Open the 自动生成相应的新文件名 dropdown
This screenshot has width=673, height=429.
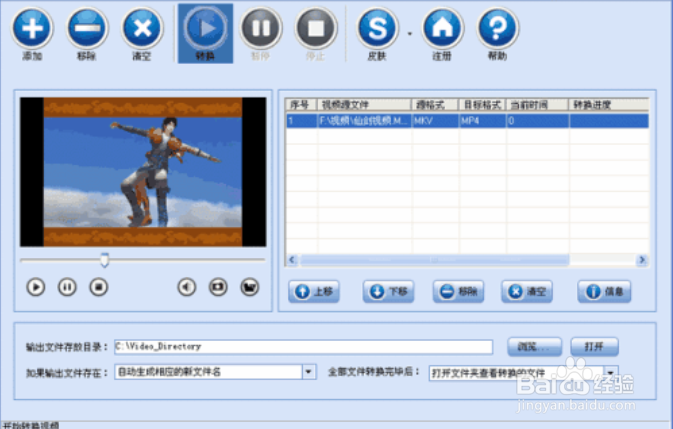(309, 372)
